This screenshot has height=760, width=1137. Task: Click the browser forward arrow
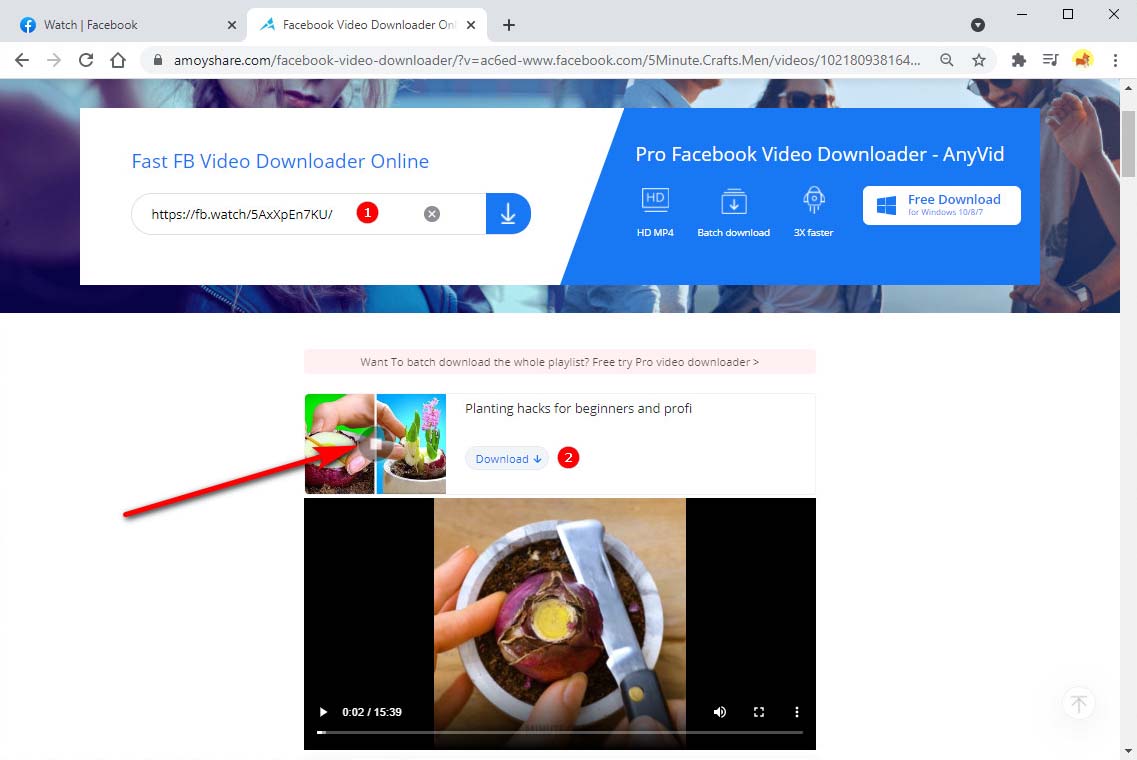tap(54, 60)
